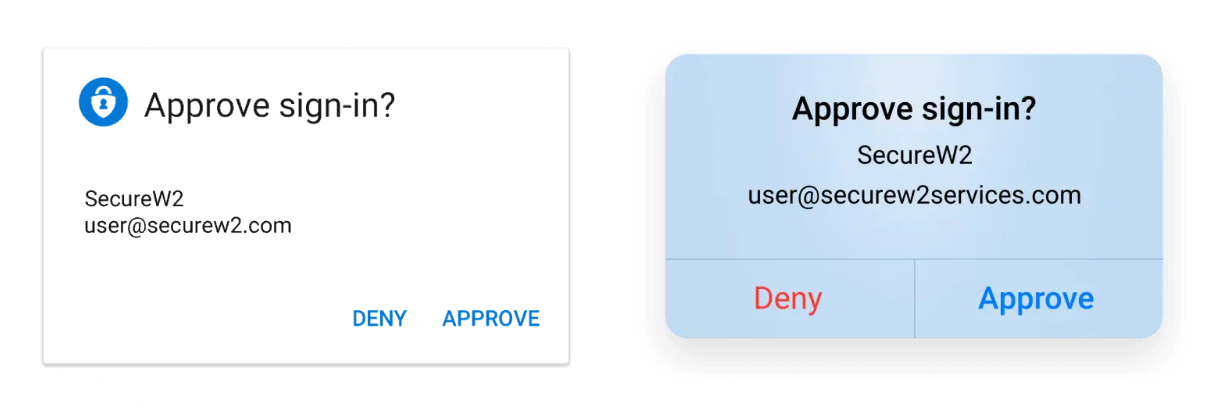Tap uppercase DENY in the white dialog
The image size is (1210, 410).
tap(379, 319)
